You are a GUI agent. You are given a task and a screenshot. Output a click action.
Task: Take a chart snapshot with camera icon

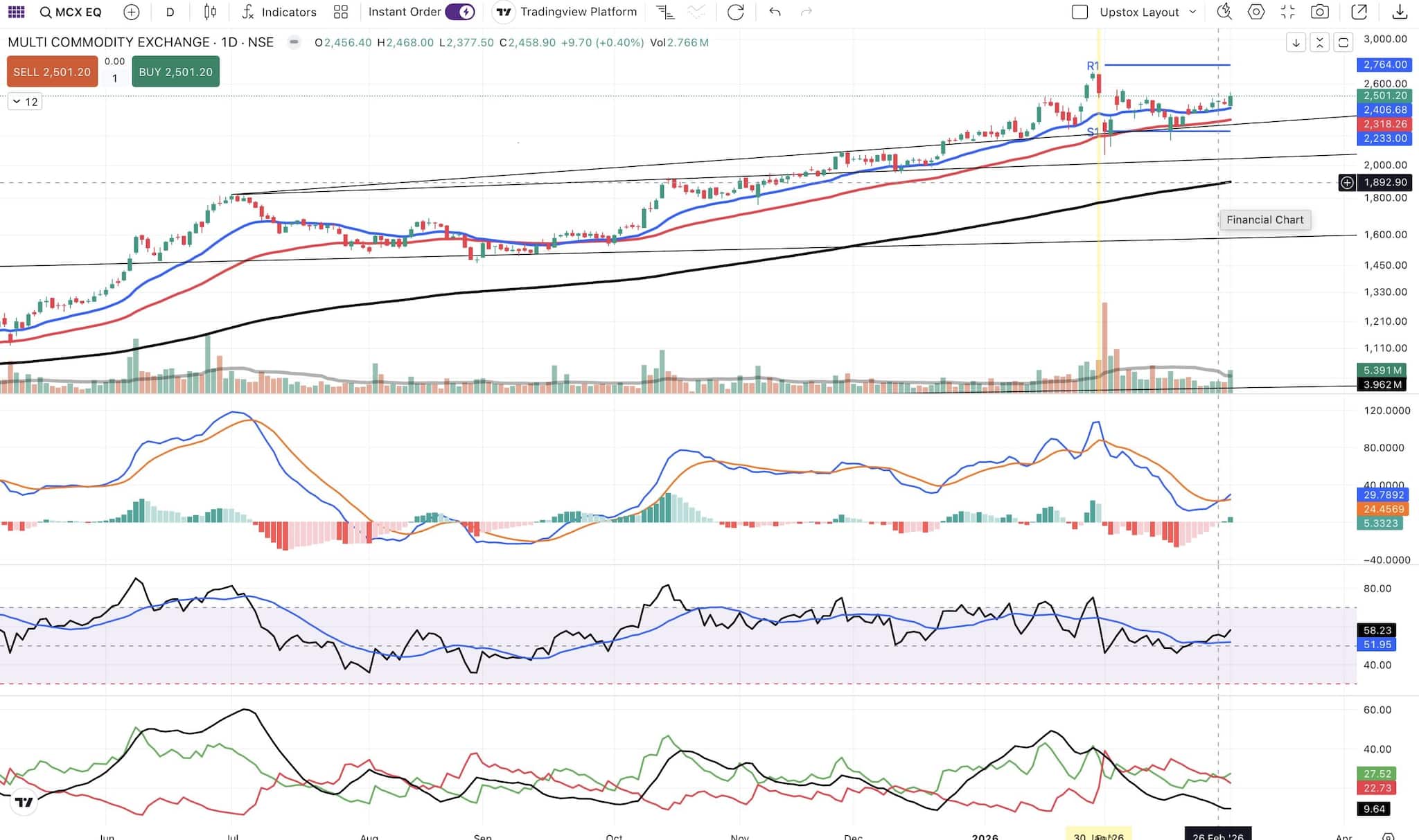(1320, 12)
